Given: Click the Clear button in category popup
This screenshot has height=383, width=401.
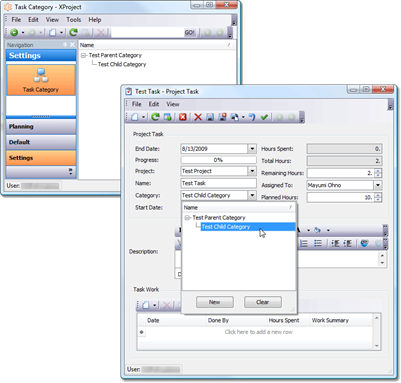Looking at the screenshot, I should pyautogui.click(x=263, y=302).
